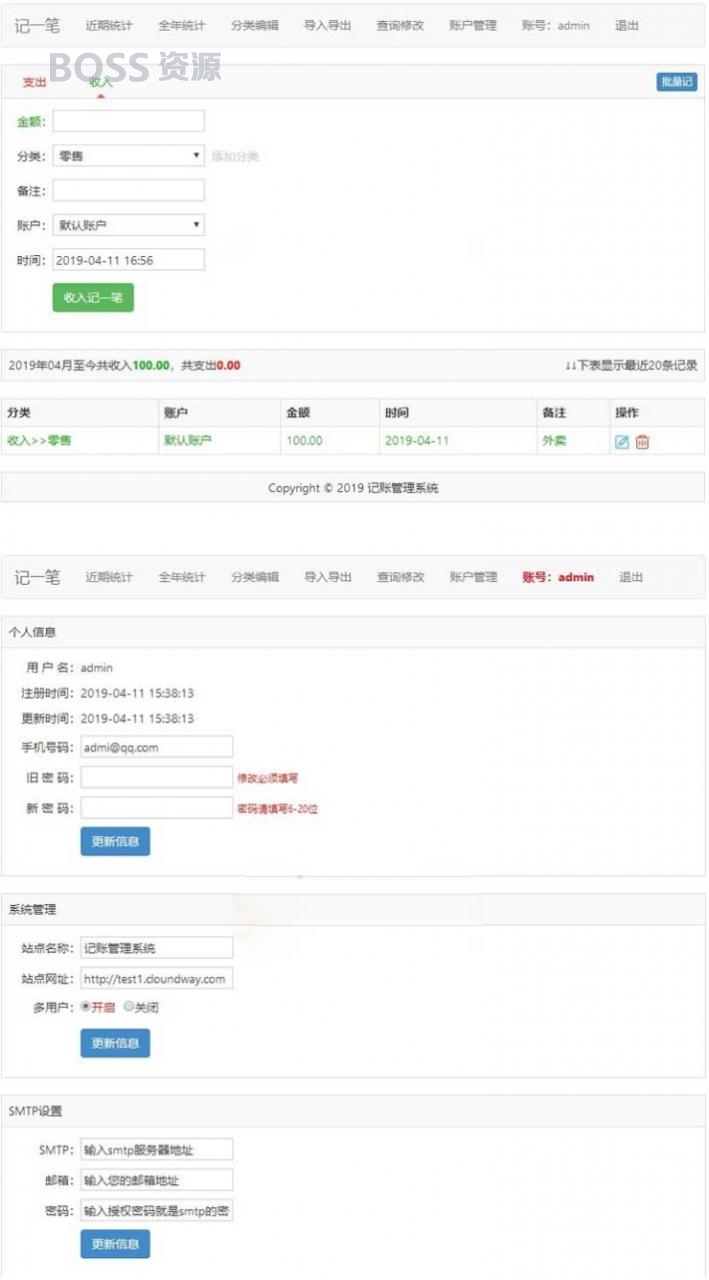Focus the SMTP server address field
The width and height of the screenshot is (709, 1280).
click(157, 1150)
